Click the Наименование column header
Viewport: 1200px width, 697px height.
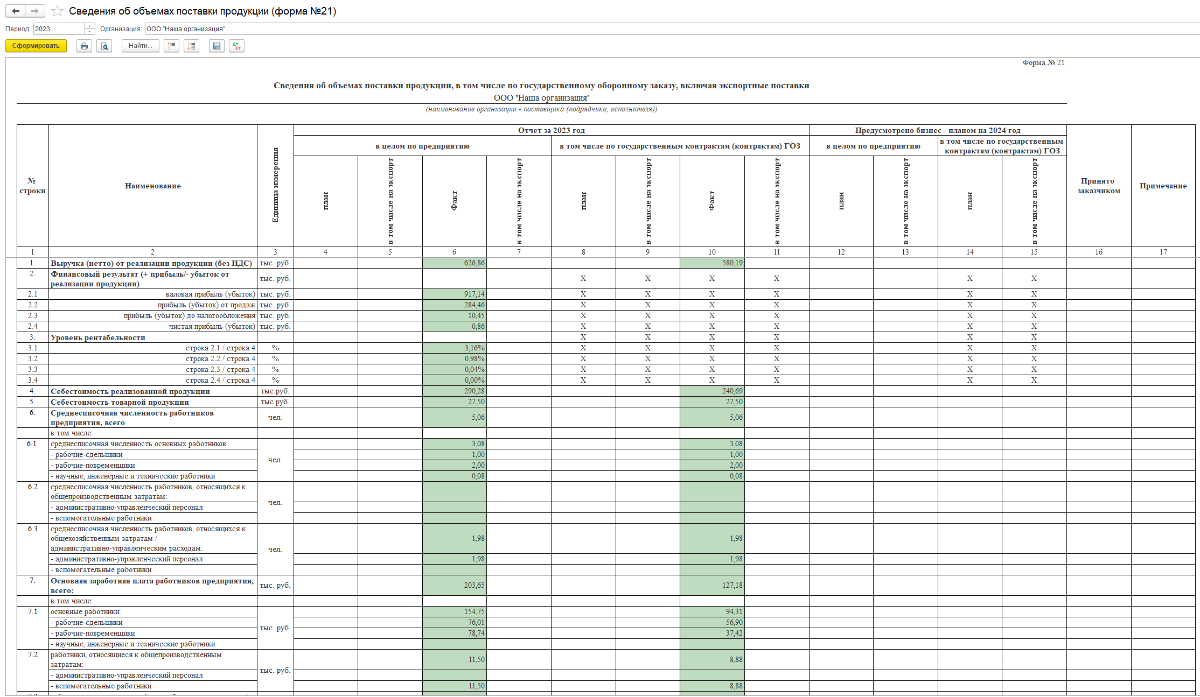pos(153,186)
